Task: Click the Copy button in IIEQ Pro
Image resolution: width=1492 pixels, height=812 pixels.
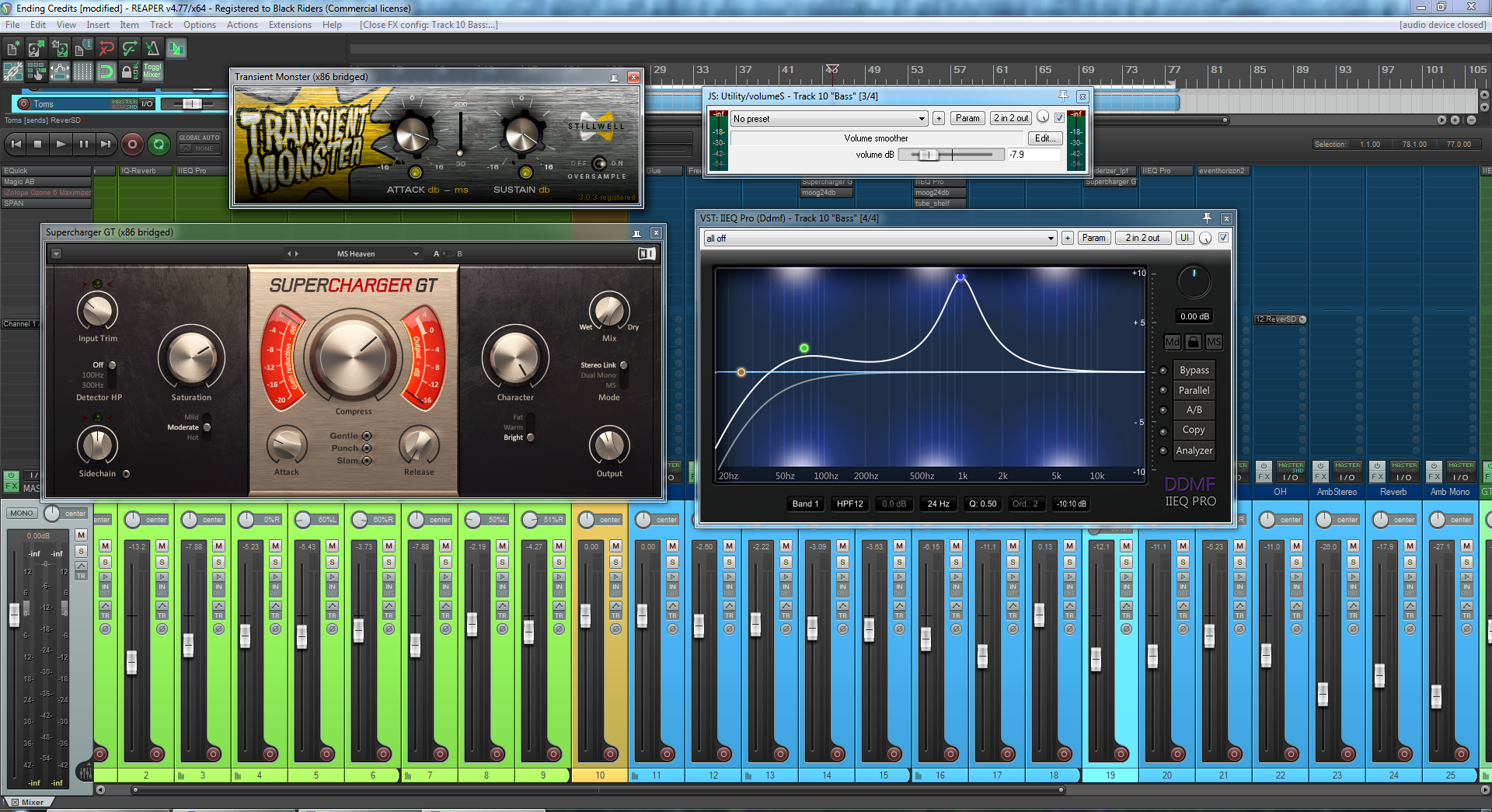Action: click(x=1194, y=430)
